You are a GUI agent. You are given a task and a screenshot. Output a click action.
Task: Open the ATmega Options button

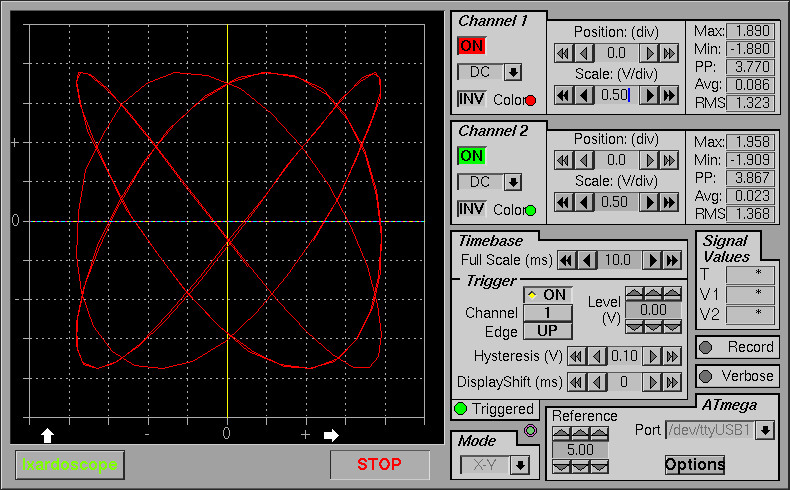695,464
